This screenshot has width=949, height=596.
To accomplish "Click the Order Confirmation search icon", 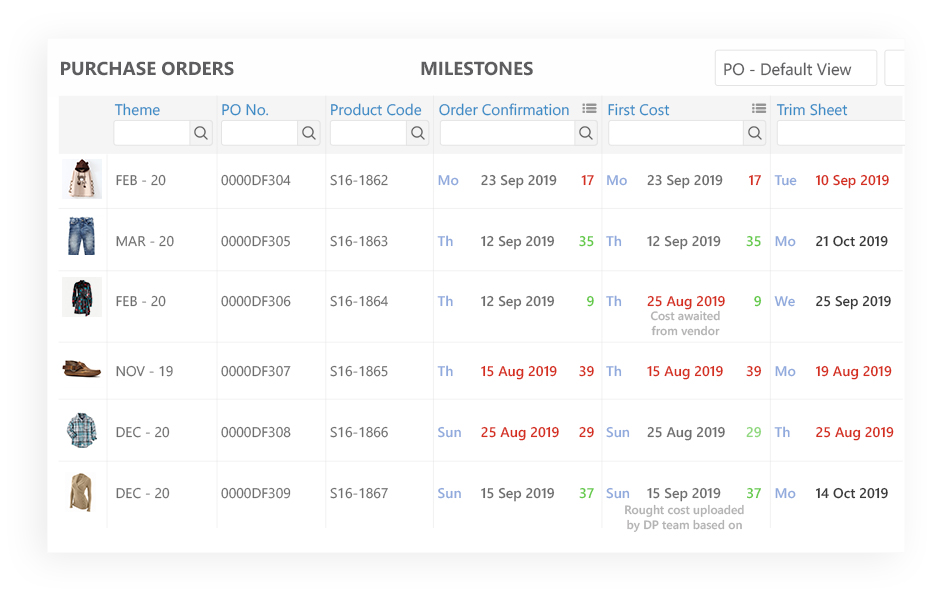I will coord(585,133).
